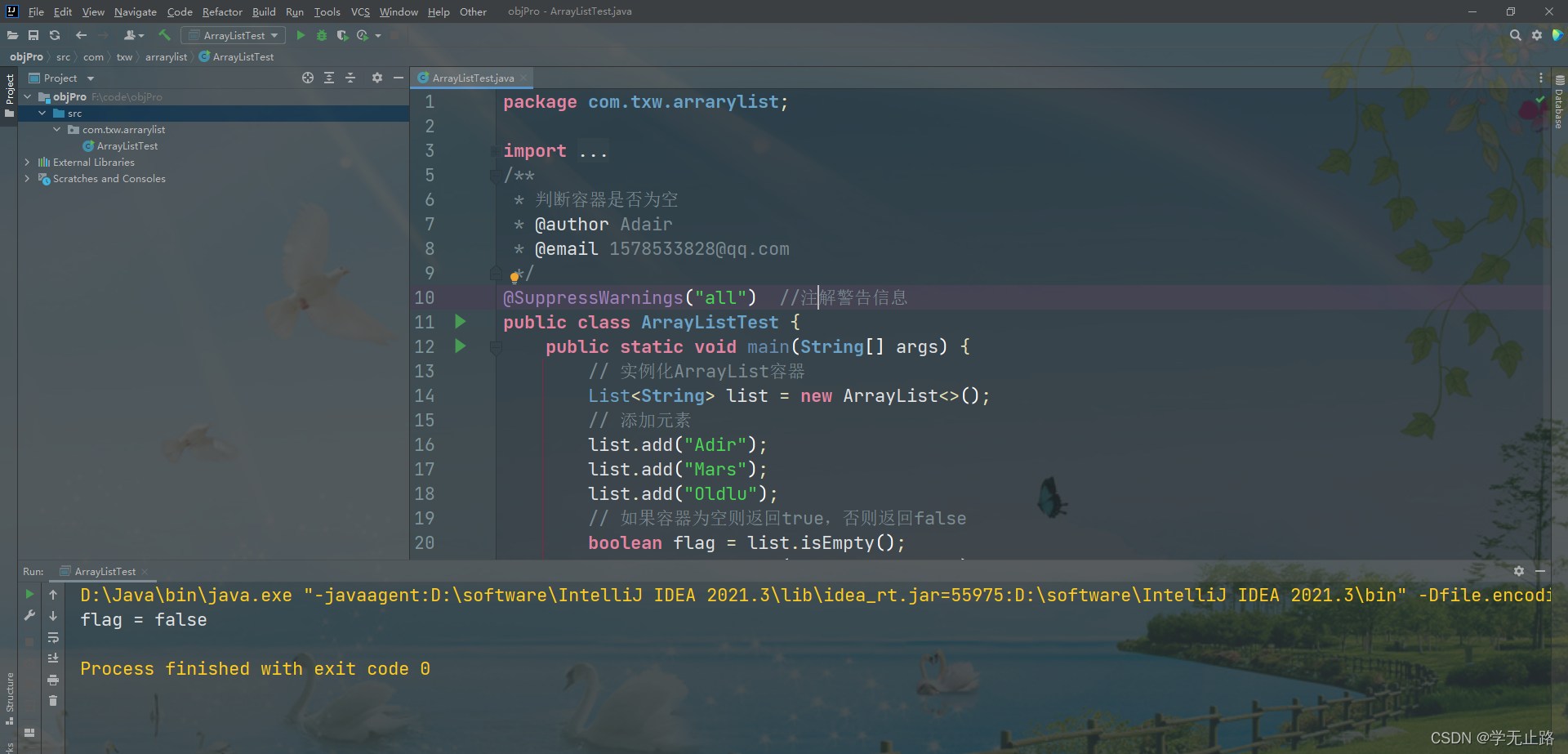Rerun ArrayListTest from Run panel play icon

(29, 594)
